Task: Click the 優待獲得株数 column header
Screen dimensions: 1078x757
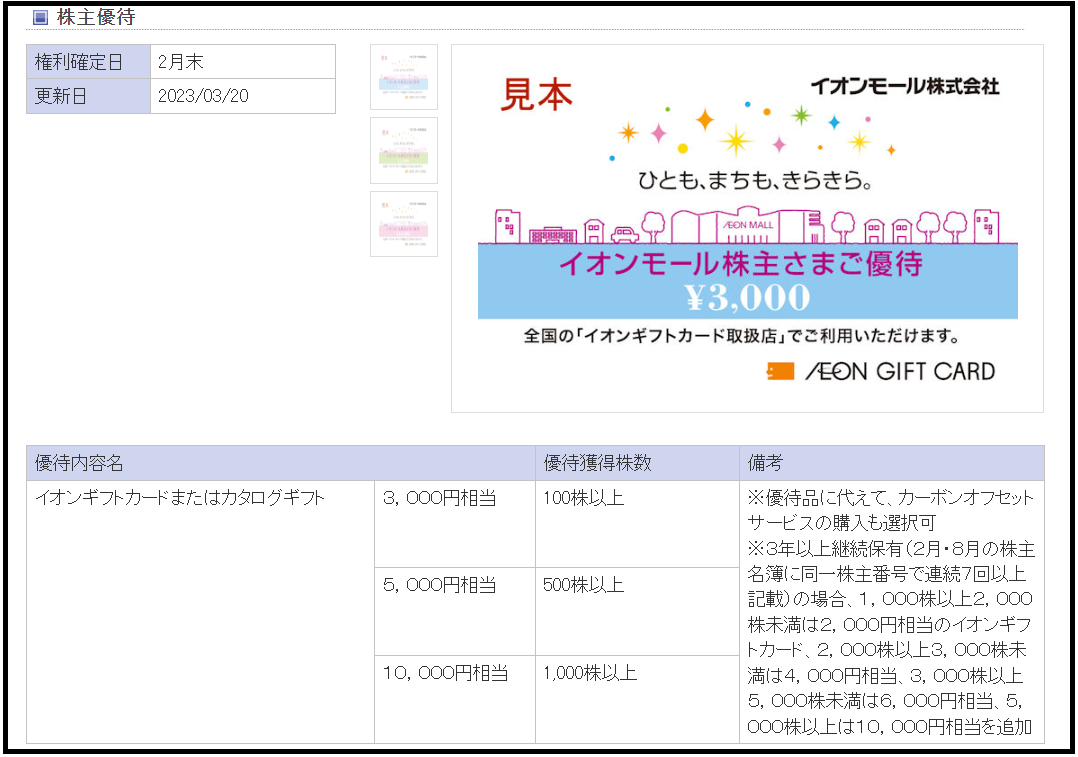Action: [x=637, y=463]
